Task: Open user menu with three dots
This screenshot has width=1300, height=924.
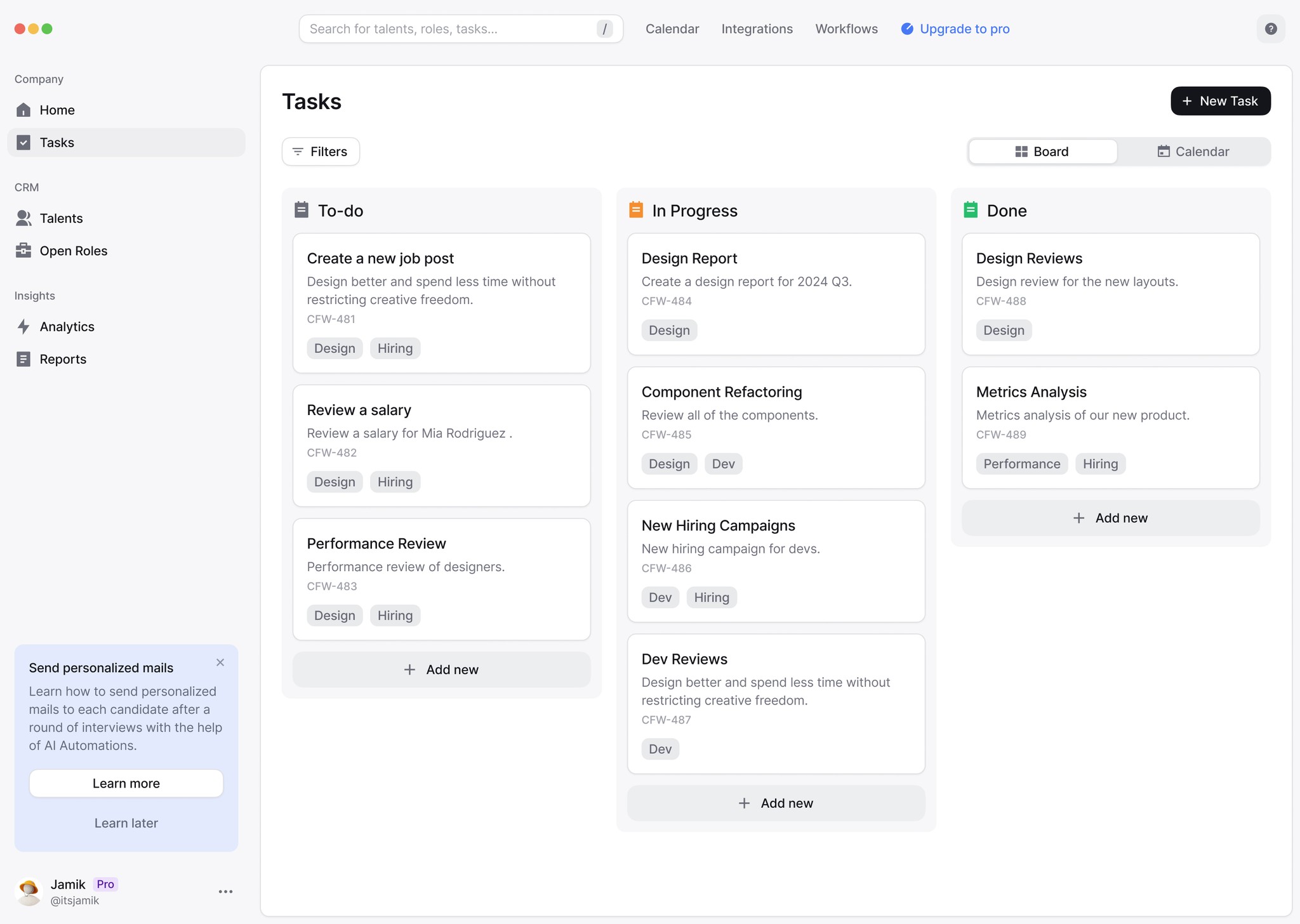Action: tap(225, 892)
